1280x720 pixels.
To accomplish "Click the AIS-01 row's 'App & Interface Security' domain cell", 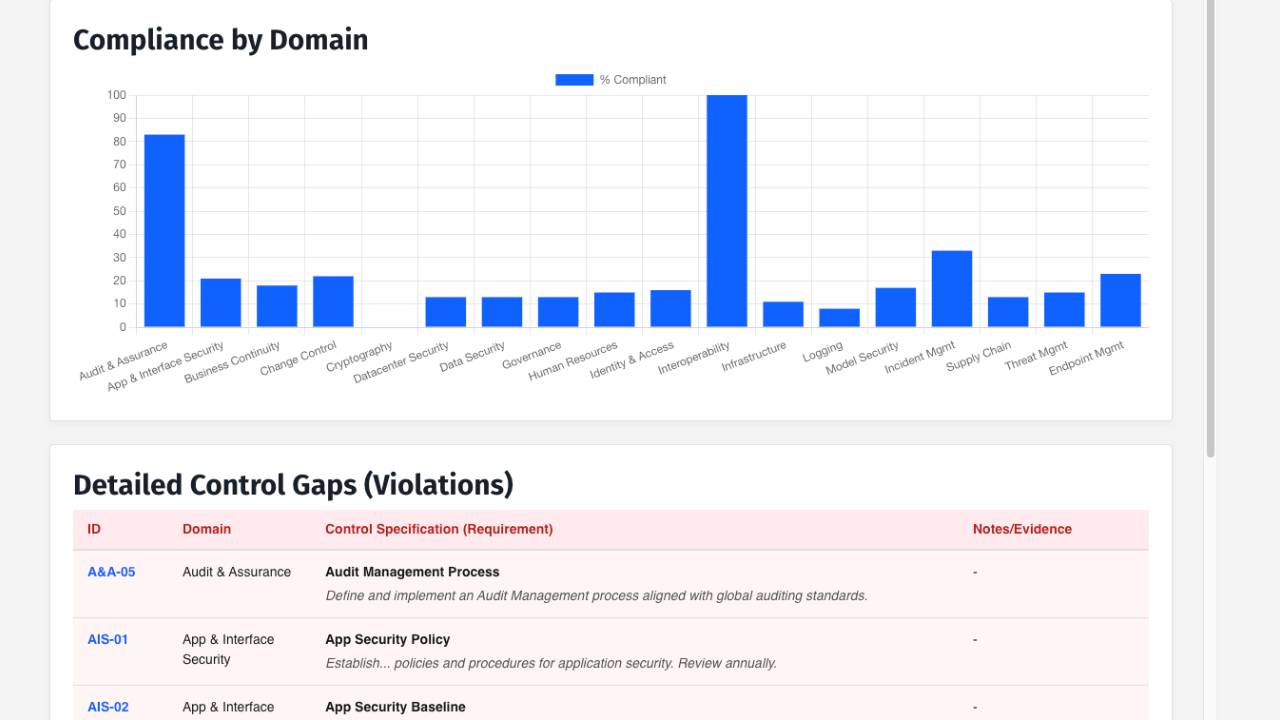I will coord(228,649).
